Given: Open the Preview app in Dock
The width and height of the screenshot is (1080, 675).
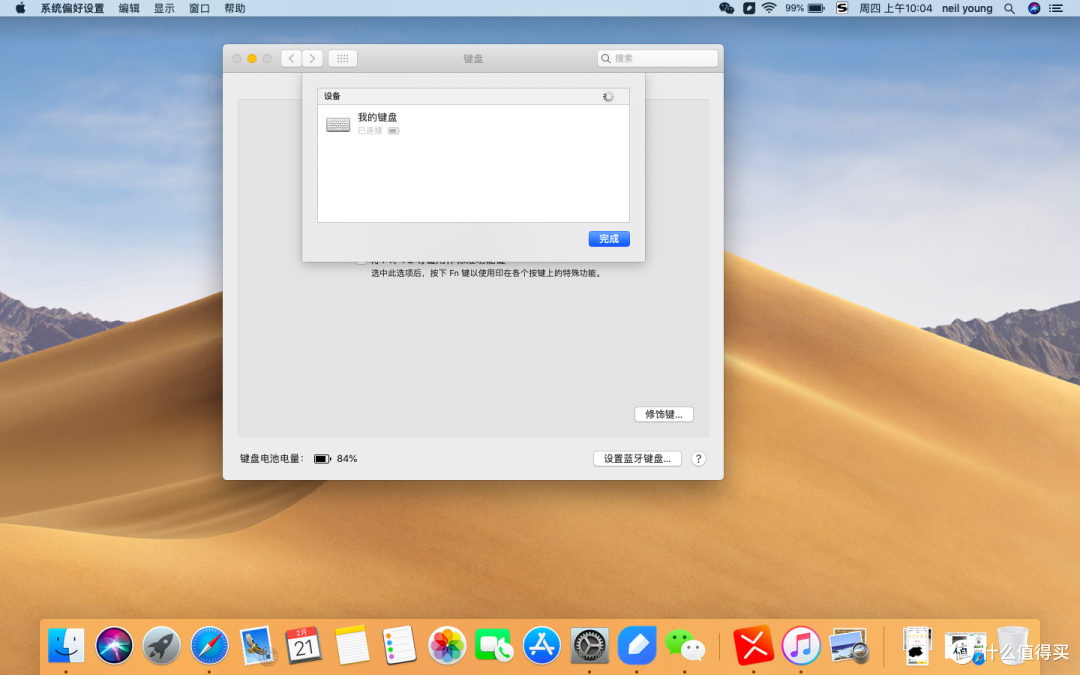Looking at the screenshot, I should [x=849, y=646].
